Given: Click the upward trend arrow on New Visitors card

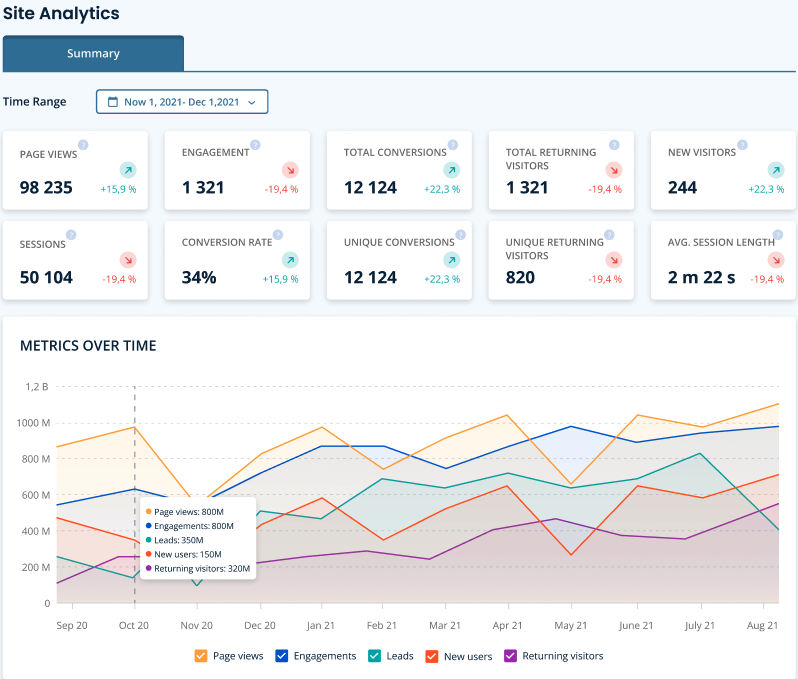Looking at the screenshot, I should 776,170.
